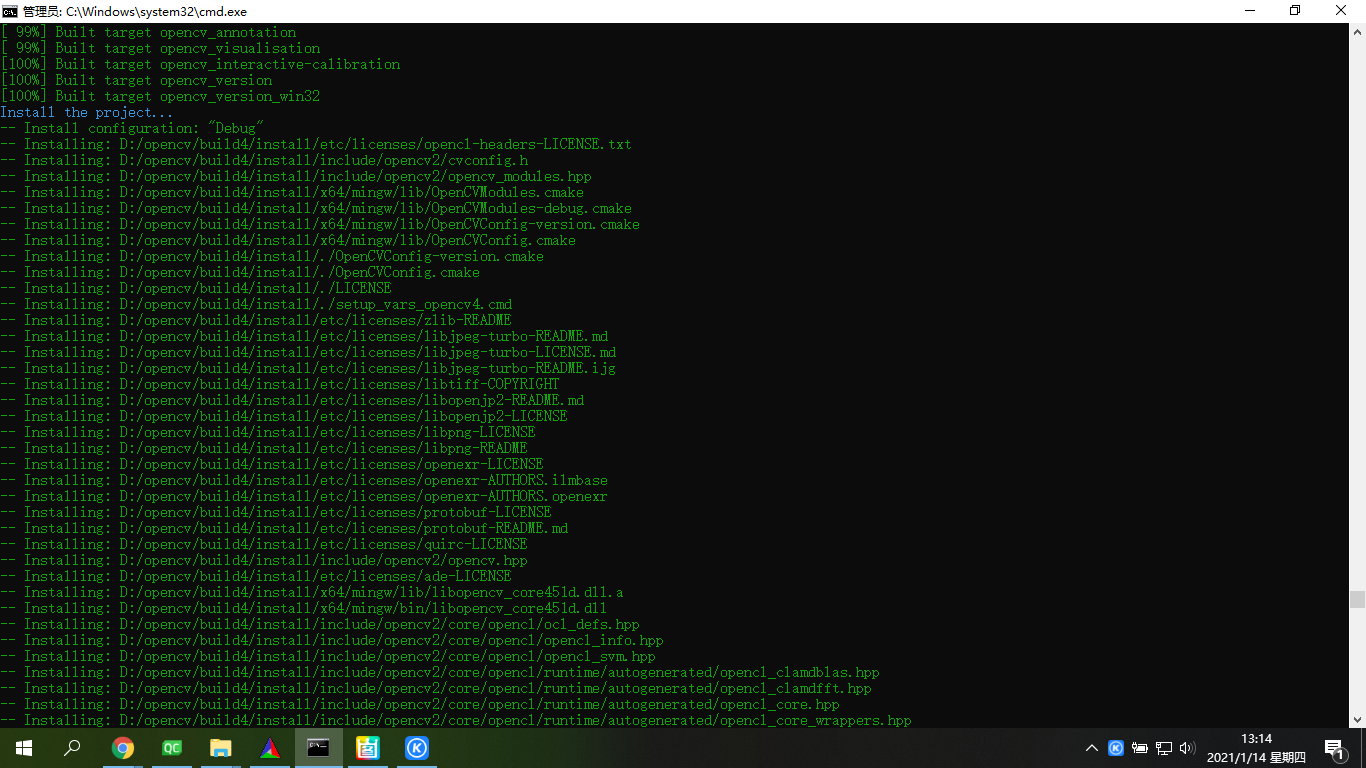The width and height of the screenshot is (1366, 768).
Task: Click the include/opencv2/opencv.hpp line
Action: [264, 560]
